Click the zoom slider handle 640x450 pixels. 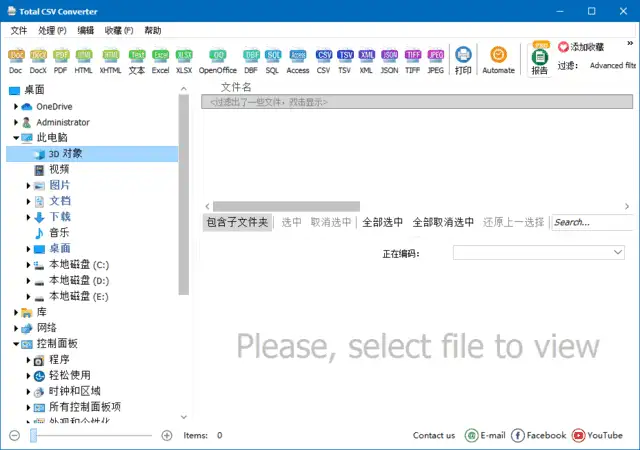pyautogui.click(x=34, y=435)
